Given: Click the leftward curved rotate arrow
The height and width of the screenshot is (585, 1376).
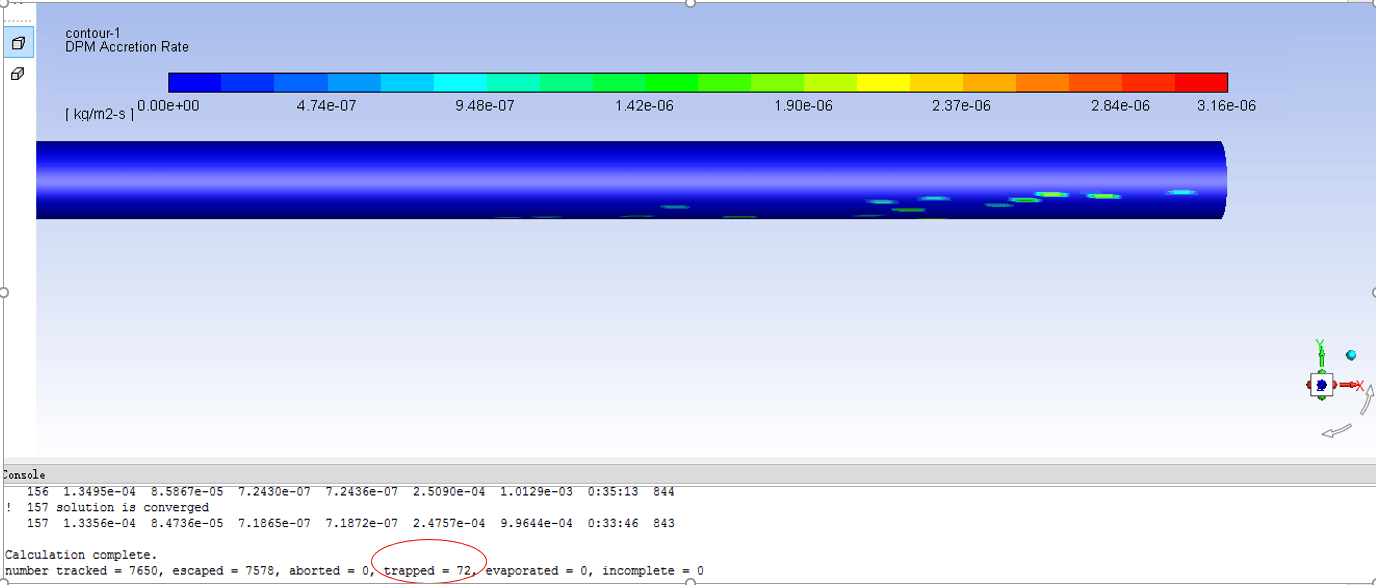Looking at the screenshot, I should pyautogui.click(x=1336, y=431).
